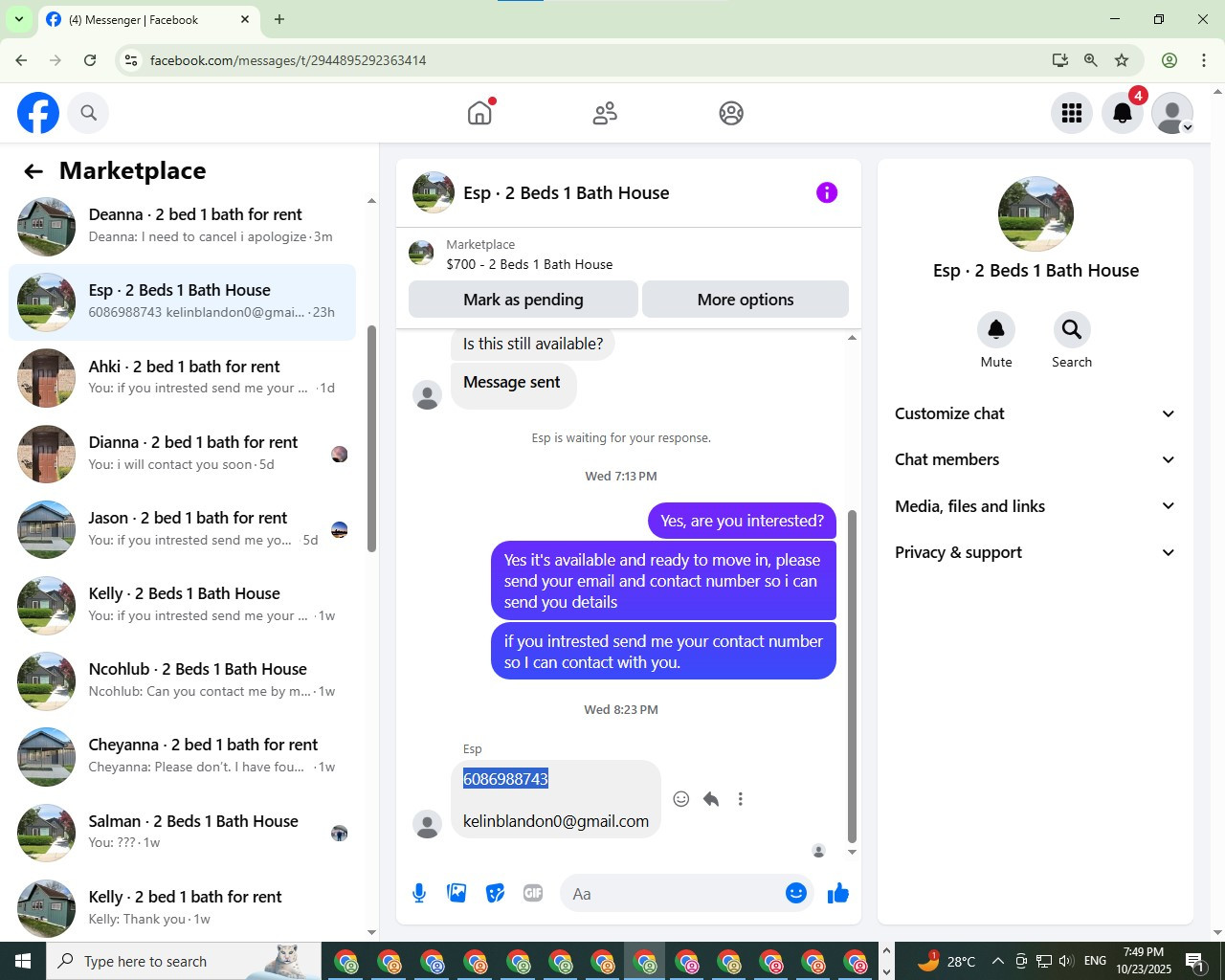
Task: Open Notifications bell with badge 4
Action: tap(1123, 113)
